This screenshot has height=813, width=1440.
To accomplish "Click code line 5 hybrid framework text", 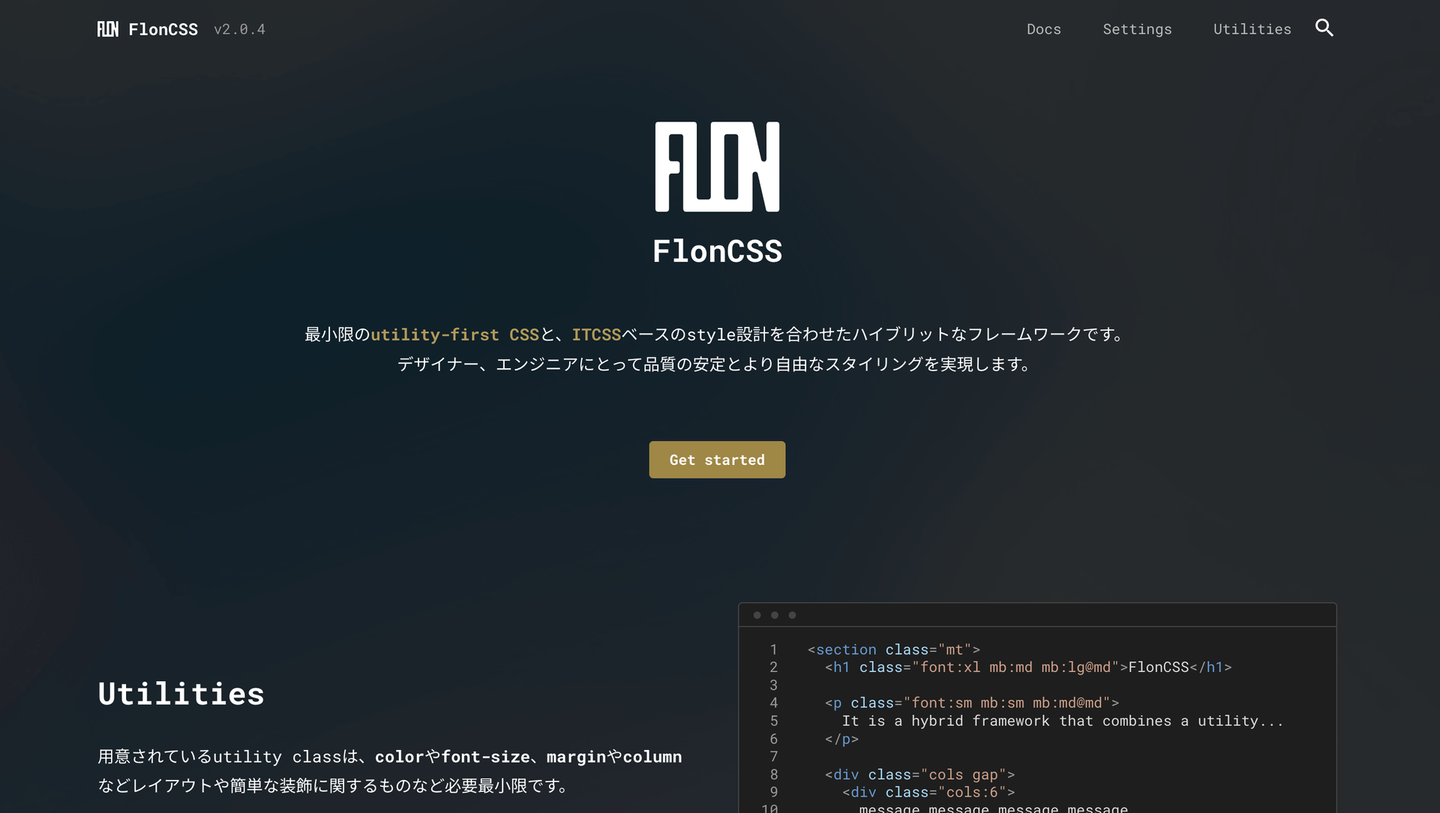I will pos(1063,721).
